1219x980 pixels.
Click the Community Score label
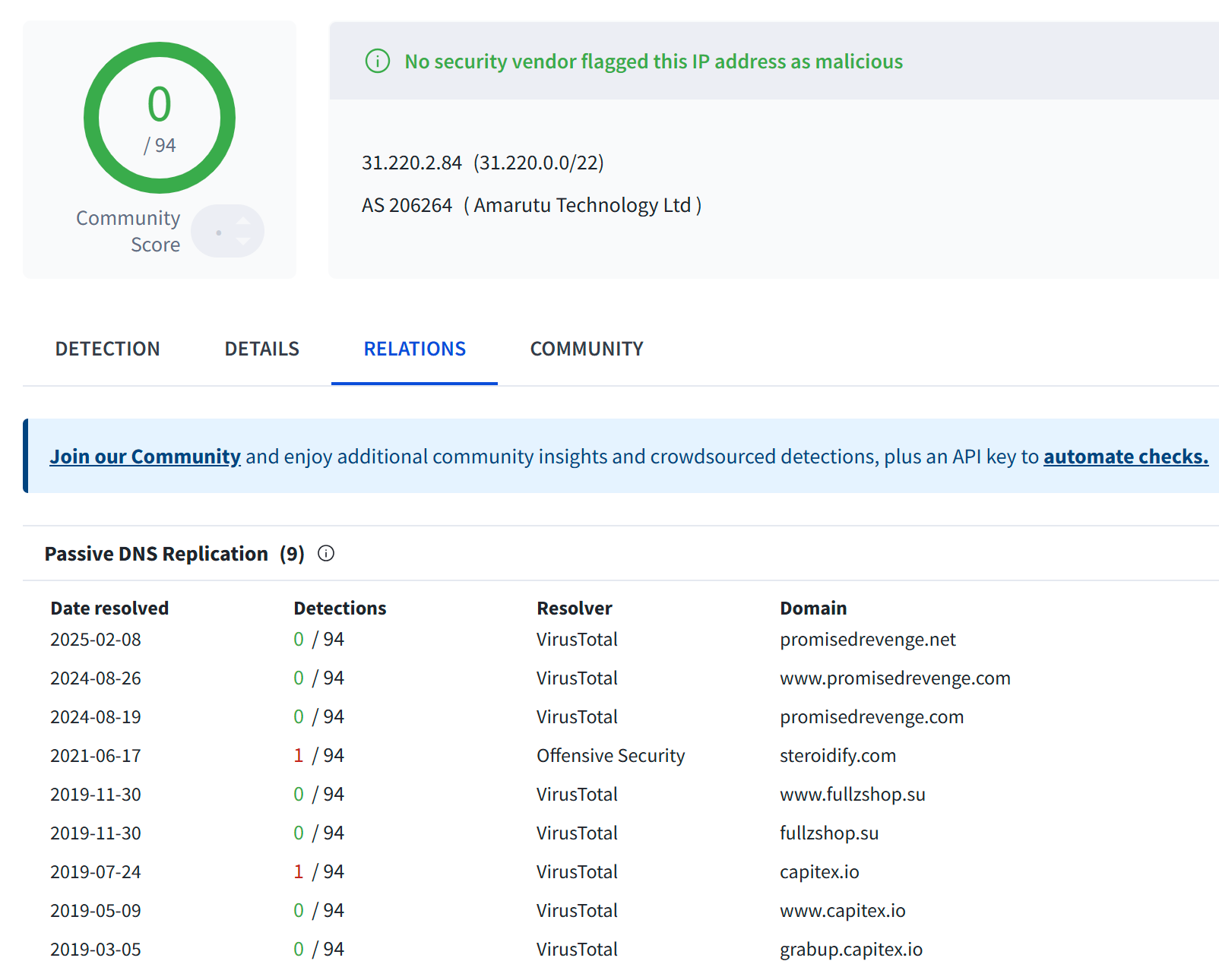128,231
